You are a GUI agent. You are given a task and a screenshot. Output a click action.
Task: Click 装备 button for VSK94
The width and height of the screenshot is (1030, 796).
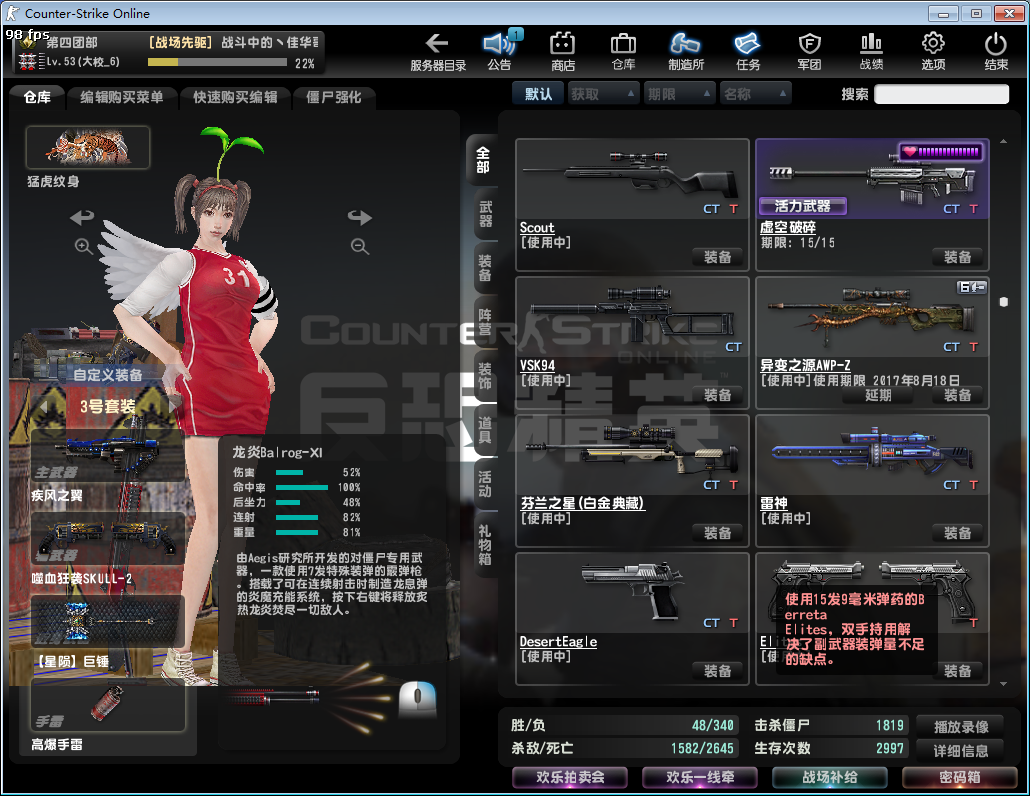point(717,395)
